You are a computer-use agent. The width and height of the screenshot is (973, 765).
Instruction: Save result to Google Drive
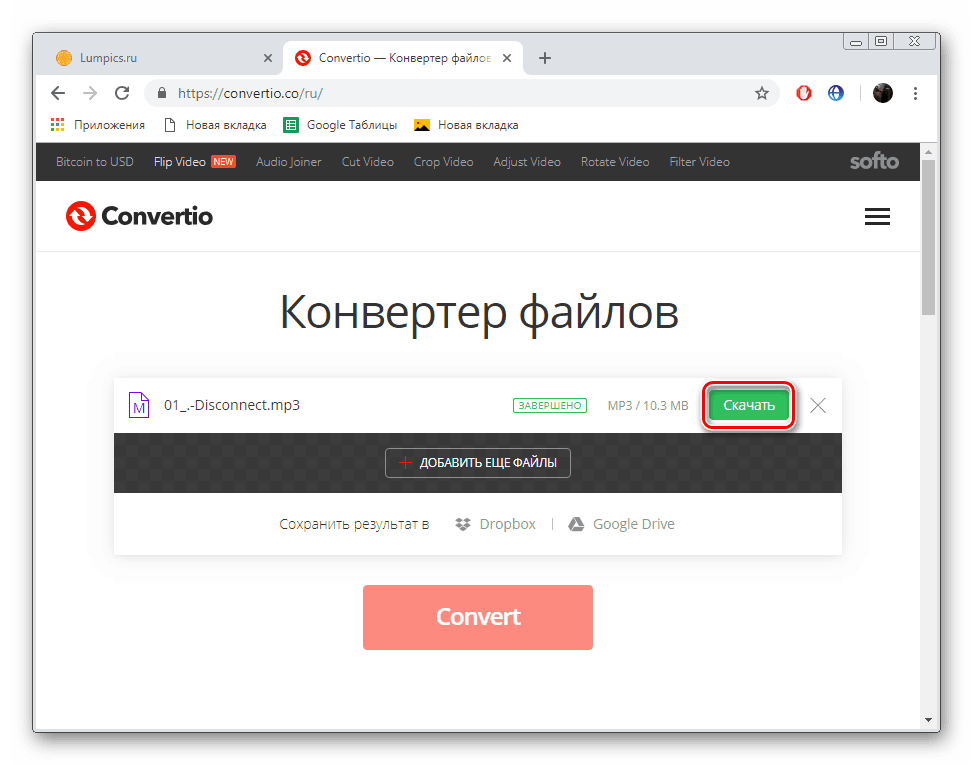tap(621, 524)
